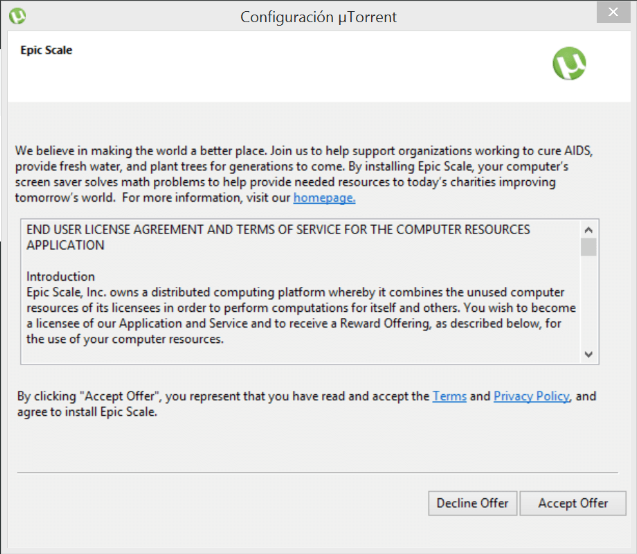Click the large green µTorrent logo
The image size is (637, 554).
[569, 63]
